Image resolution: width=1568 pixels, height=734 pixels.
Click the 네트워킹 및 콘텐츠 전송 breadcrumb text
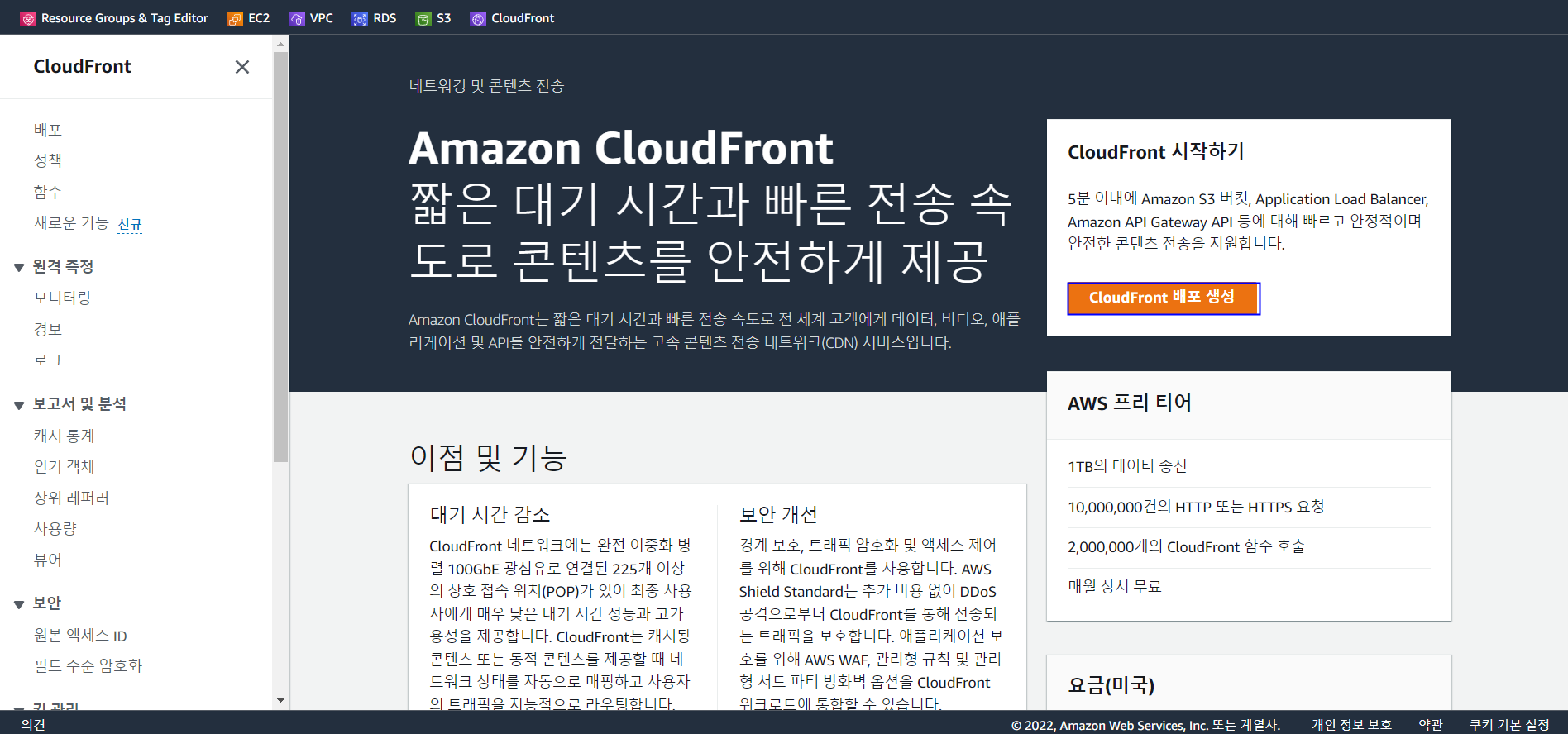coord(486,86)
